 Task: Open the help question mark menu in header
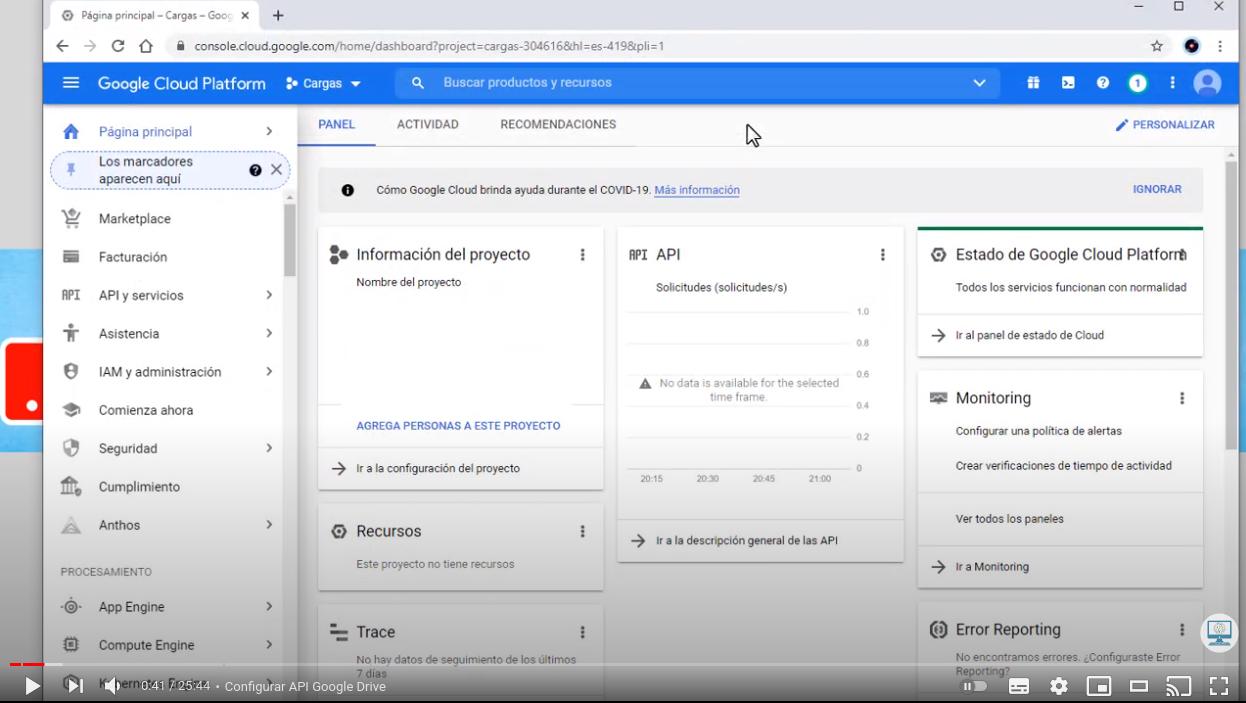[1103, 83]
